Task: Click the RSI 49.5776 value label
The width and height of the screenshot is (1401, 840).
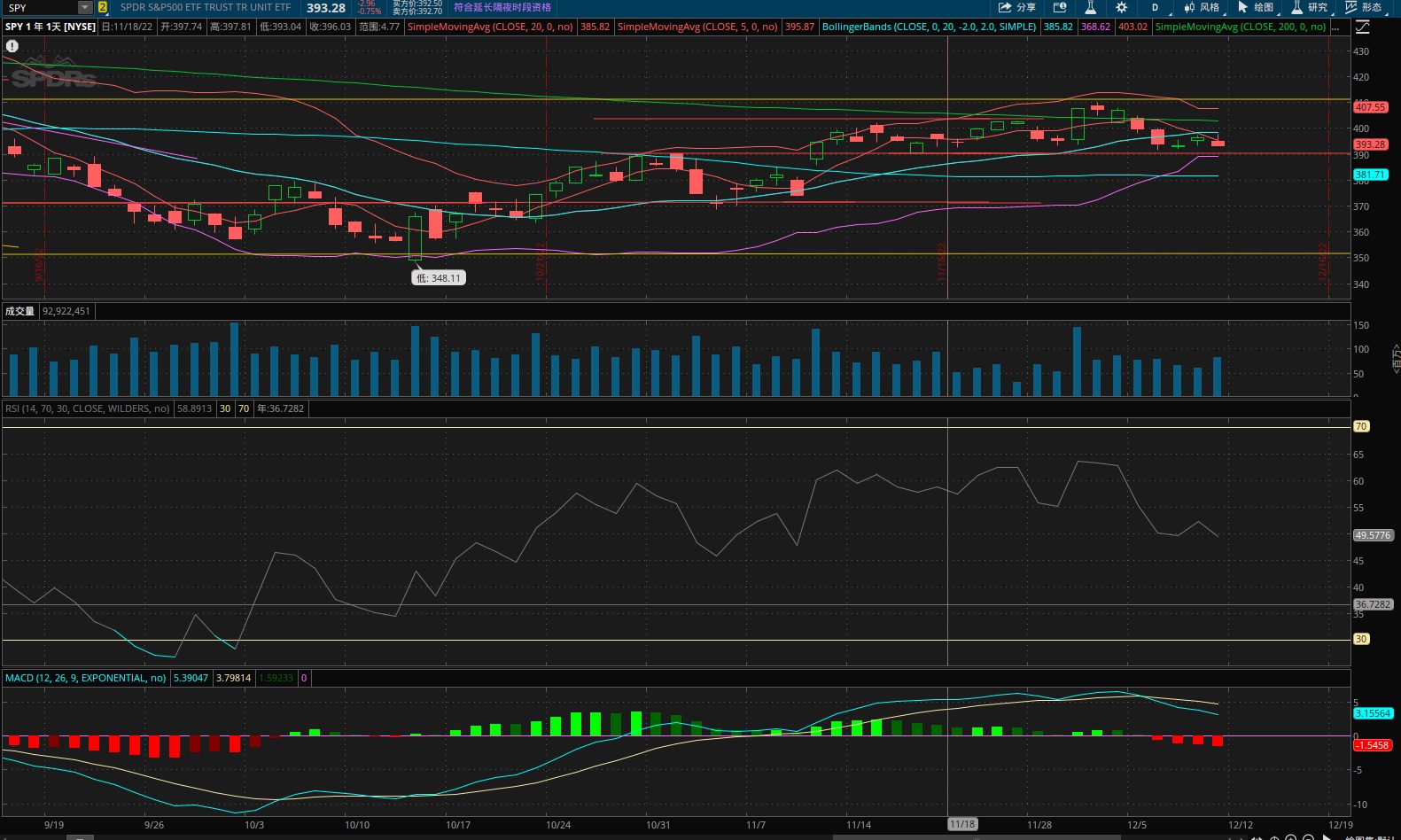Action: click(1373, 535)
